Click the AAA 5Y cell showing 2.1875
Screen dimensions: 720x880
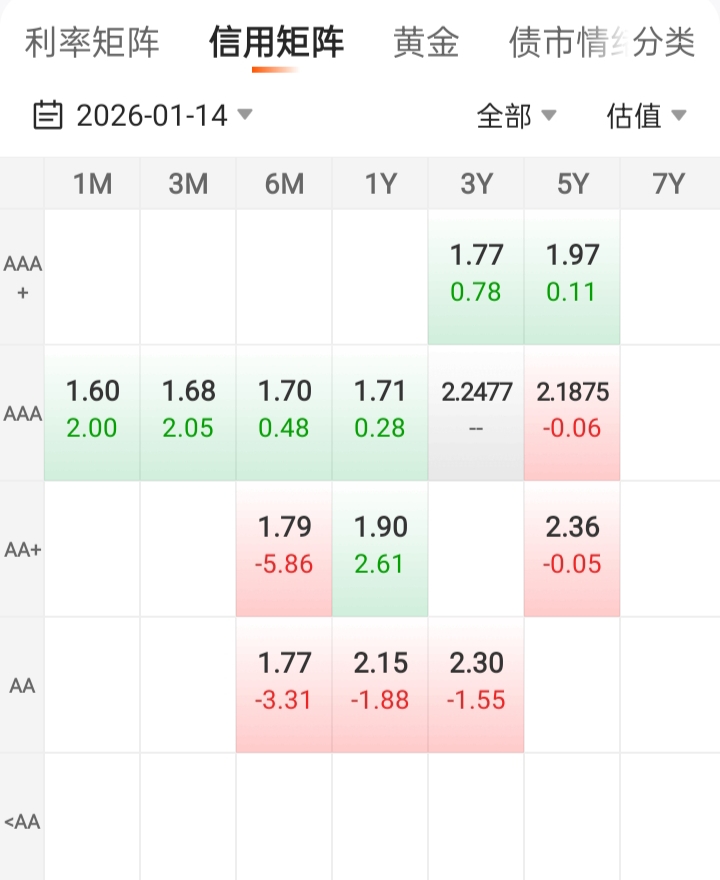pyautogui.click(x=572, y=410)
